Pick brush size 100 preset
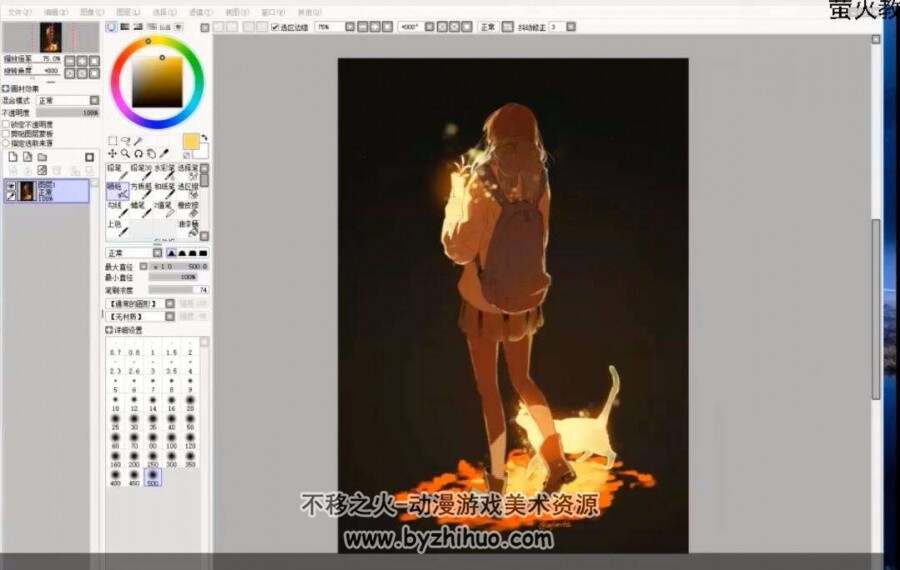 [x=172, y=440]
